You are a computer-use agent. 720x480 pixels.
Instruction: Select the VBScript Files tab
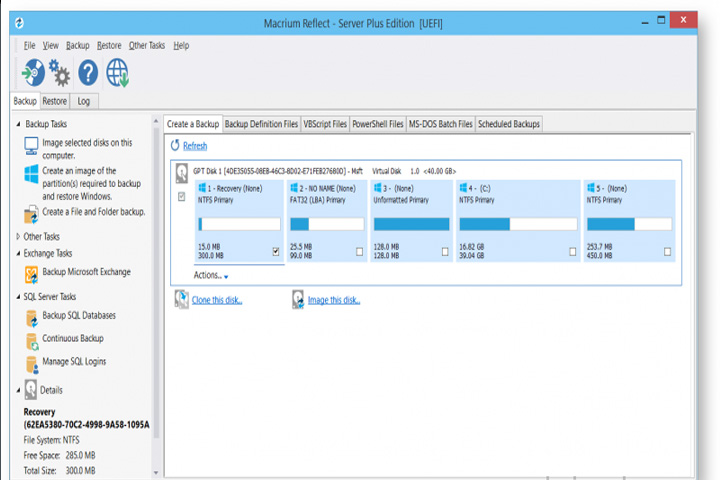pyautogui.click(x=325, y=124)
